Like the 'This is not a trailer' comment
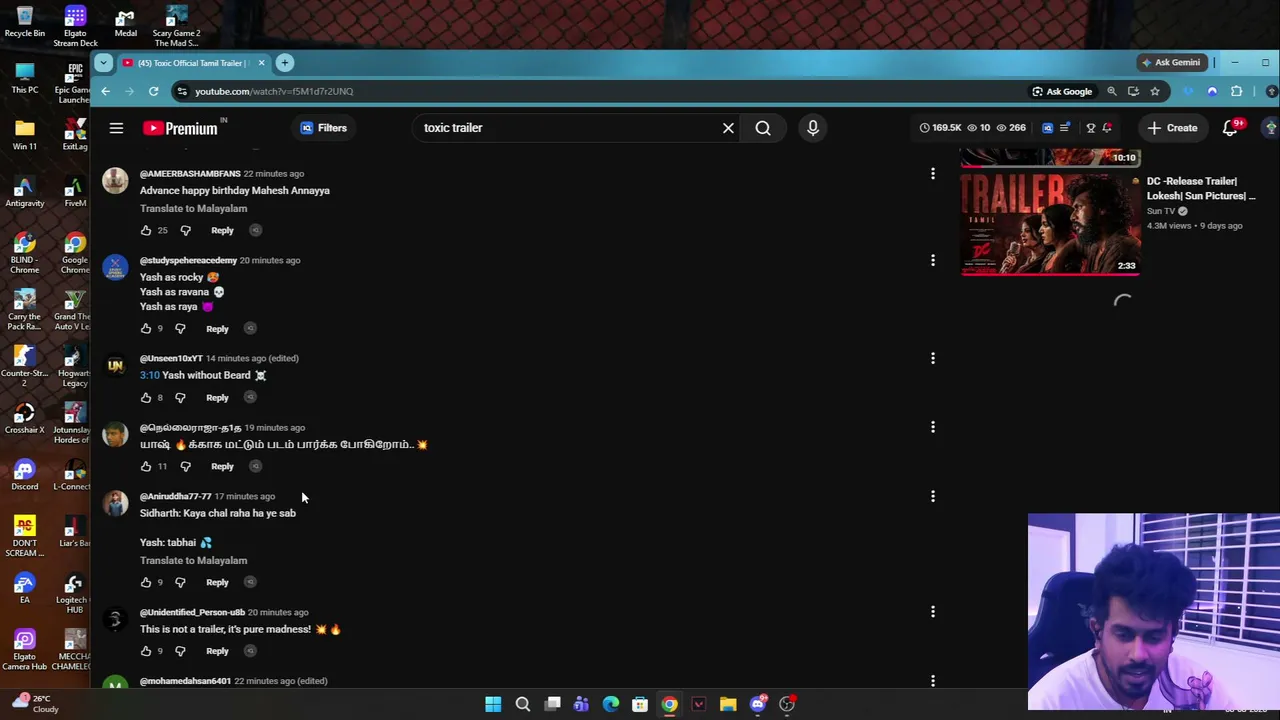Image resolution: width=1280 pixels, height=720 pixels. click(x=146, y=651)
